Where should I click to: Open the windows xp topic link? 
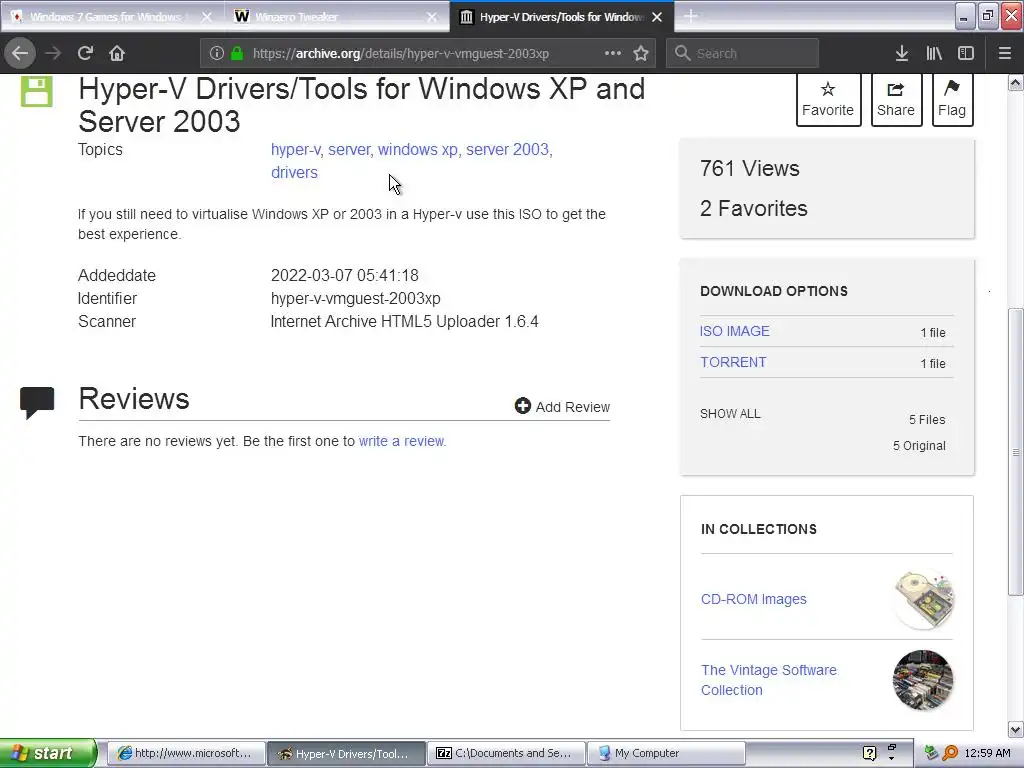[418, 150]
